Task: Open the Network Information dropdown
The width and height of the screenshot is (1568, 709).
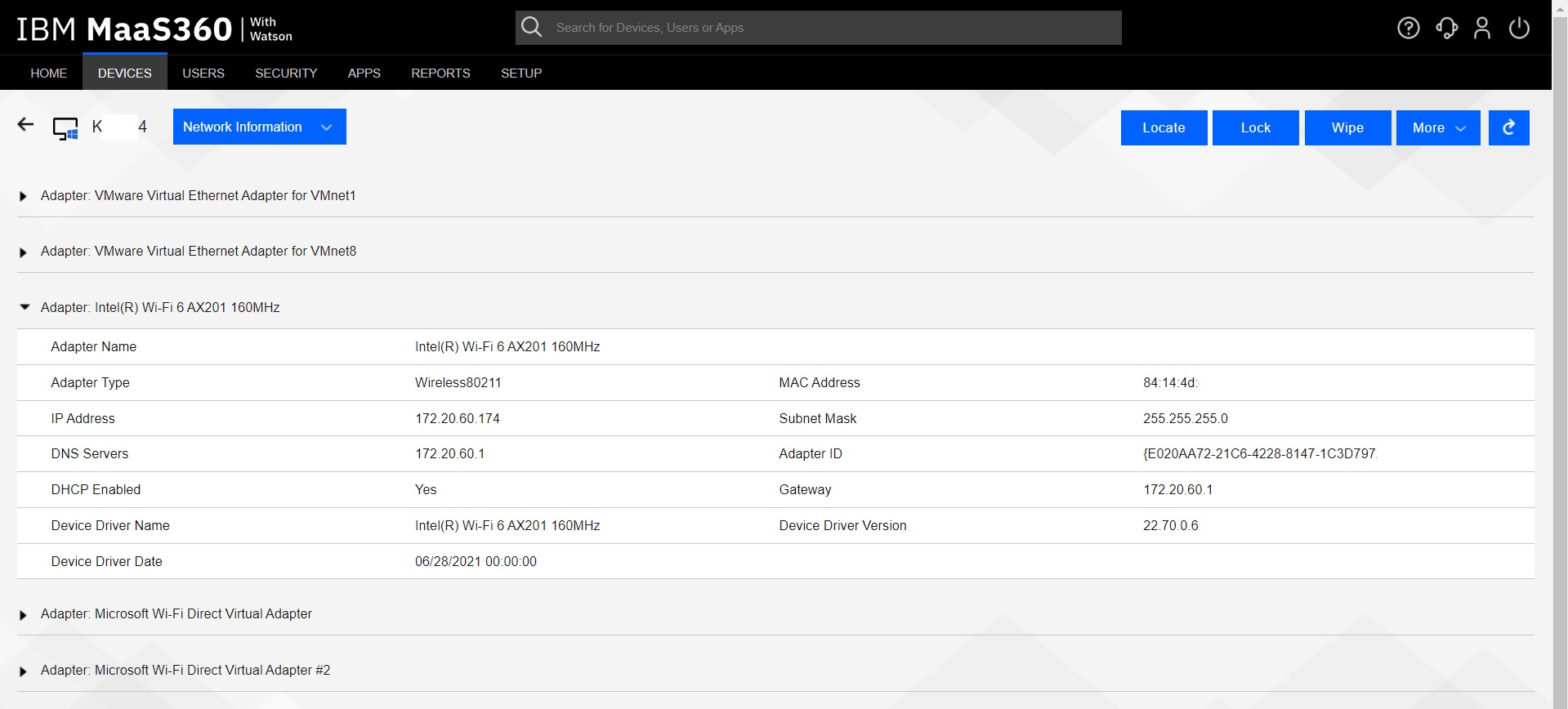Action: 260,127
